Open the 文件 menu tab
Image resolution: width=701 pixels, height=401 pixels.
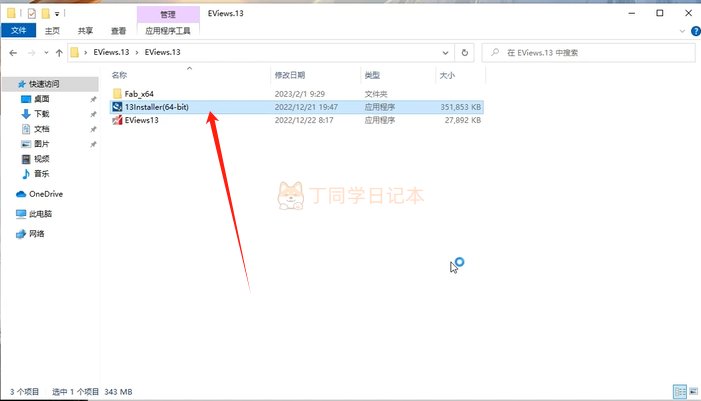pyautogui.click(x=17, y=31)
